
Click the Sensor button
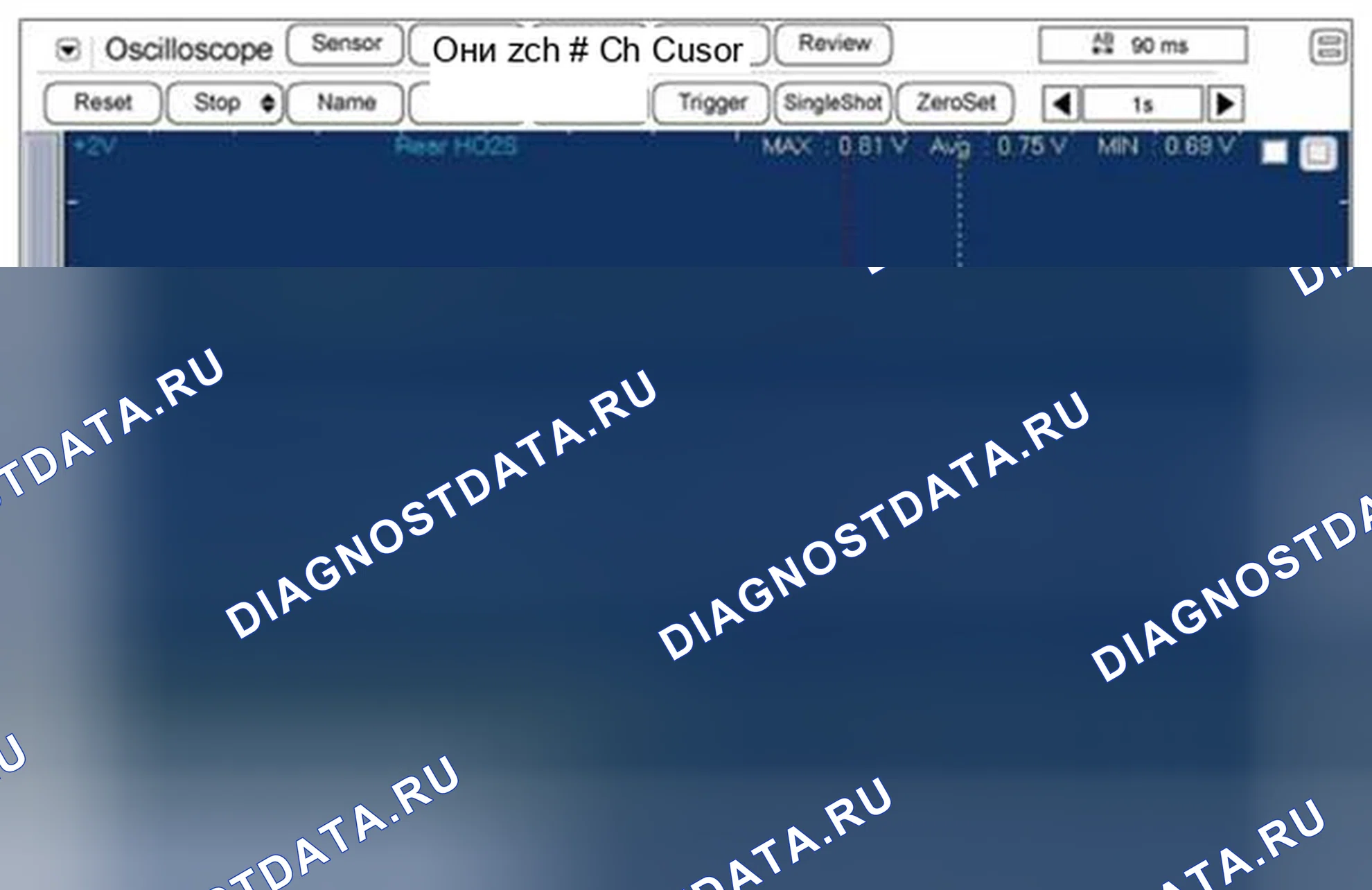(346, 44)
